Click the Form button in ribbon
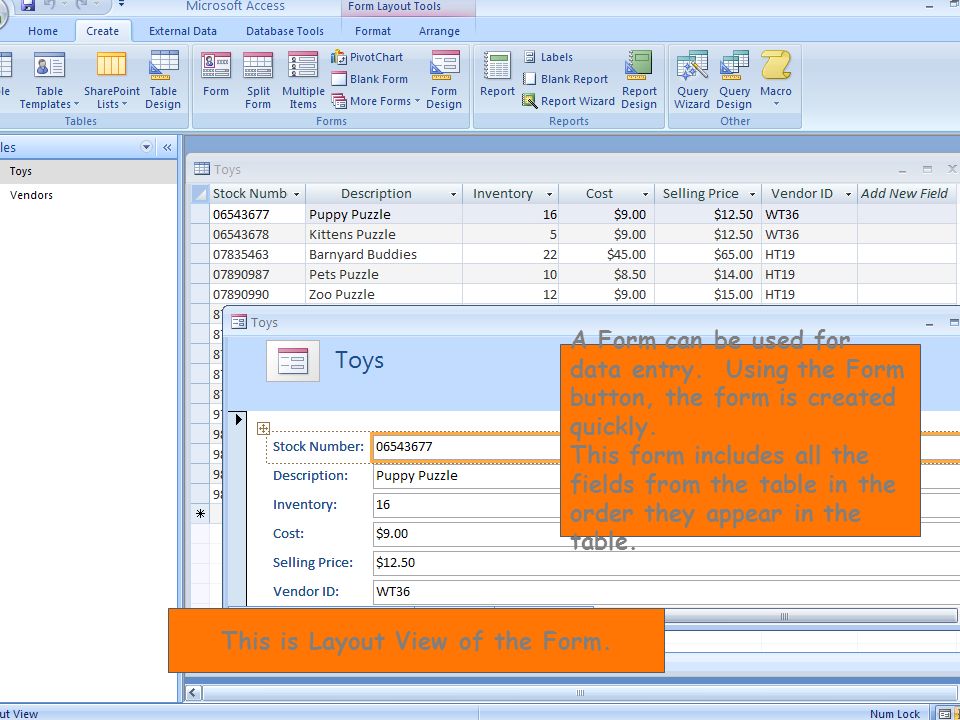 216,75
